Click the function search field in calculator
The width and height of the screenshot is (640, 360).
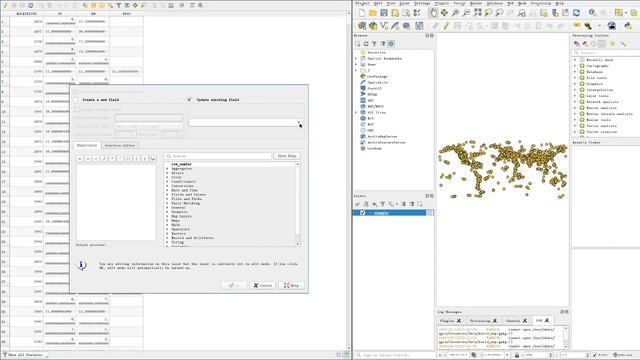218,156
